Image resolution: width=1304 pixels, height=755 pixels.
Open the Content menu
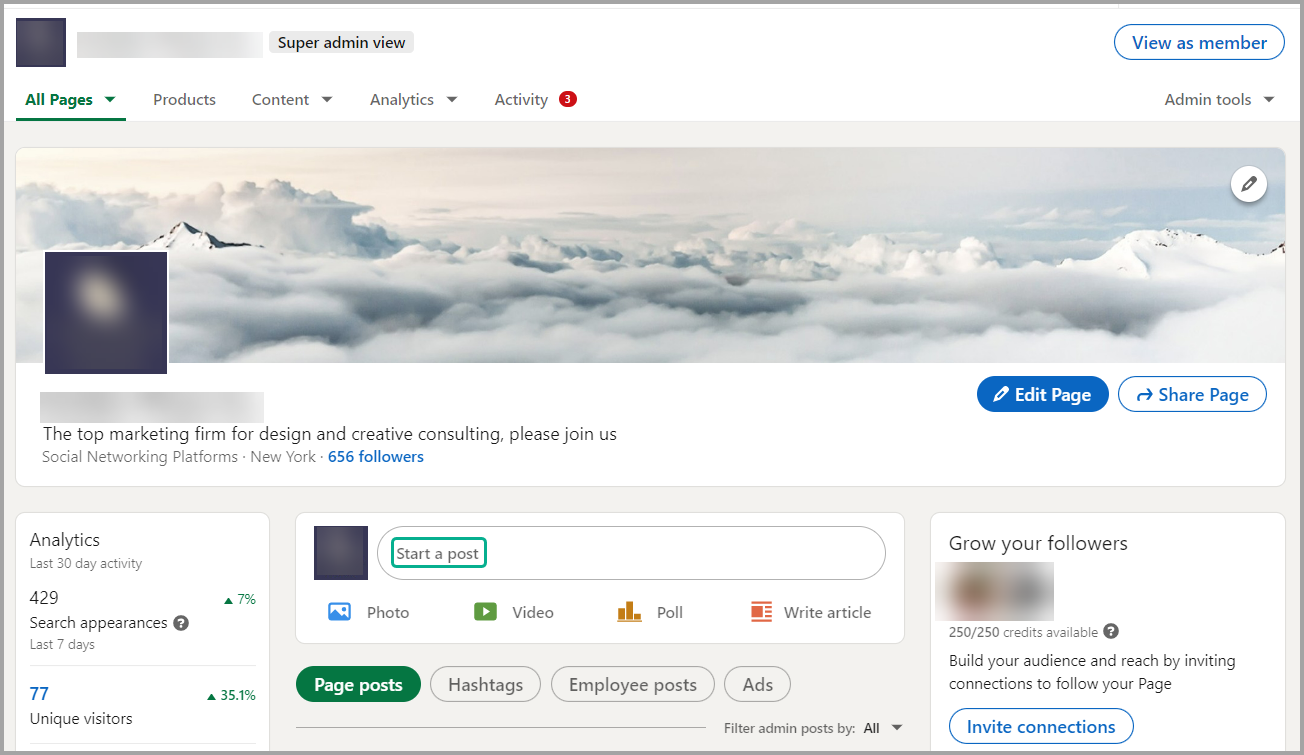click(x=291, y=99)
